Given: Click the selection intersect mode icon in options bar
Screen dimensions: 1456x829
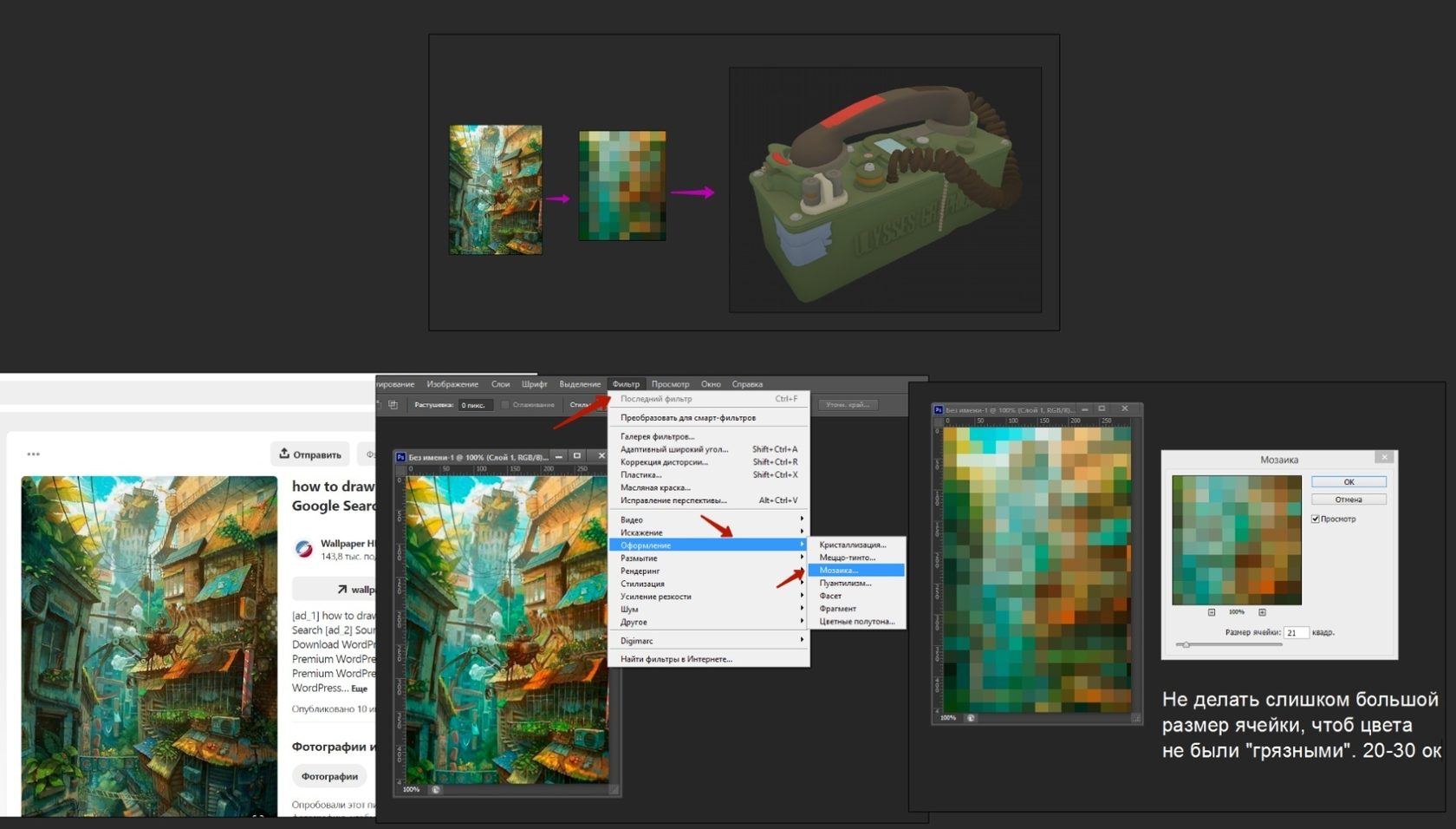Looking at the screenshot, I should pyautogui.click(x=393, y=405).
